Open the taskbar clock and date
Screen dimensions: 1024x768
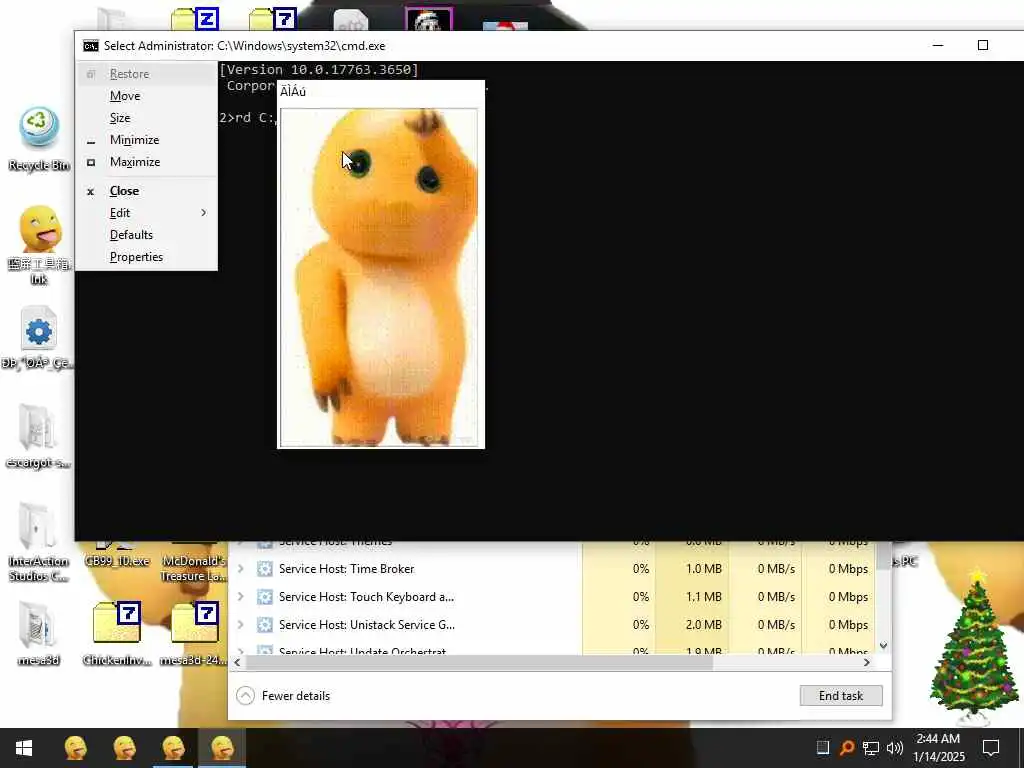click(x=938, y=748)
